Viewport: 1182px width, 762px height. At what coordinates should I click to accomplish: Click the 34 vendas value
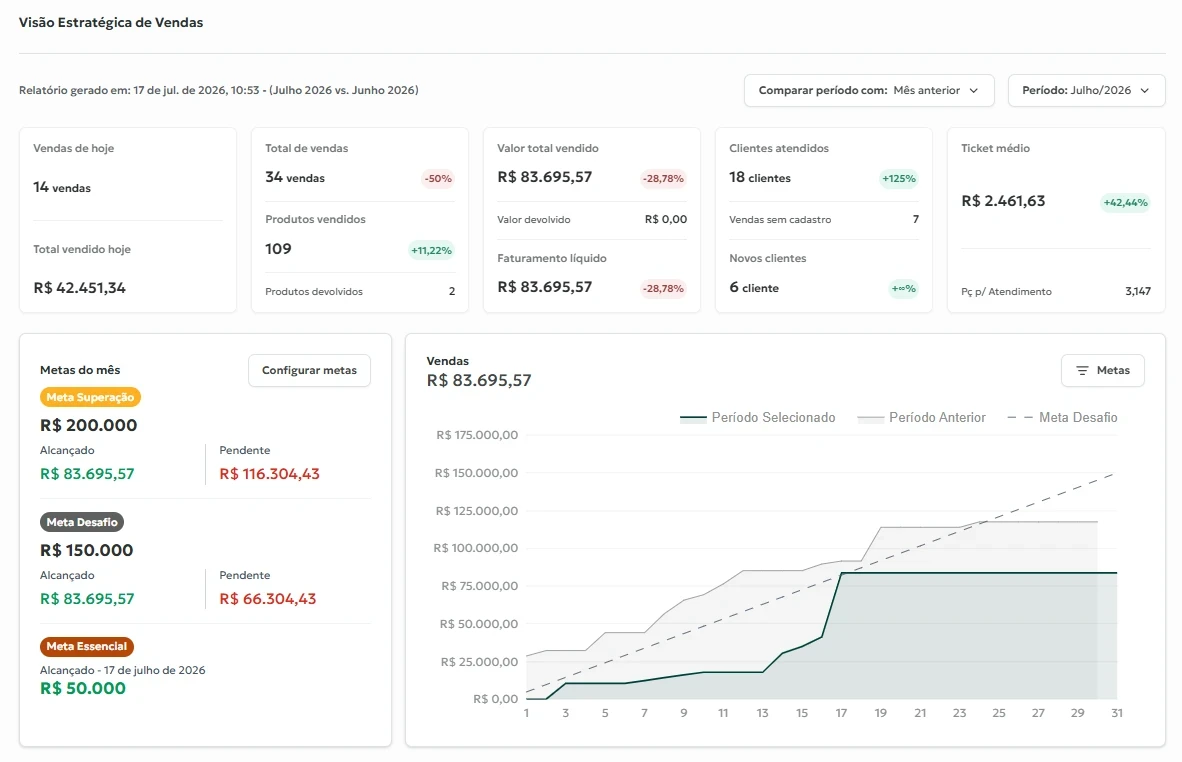[x=295, y=178]
